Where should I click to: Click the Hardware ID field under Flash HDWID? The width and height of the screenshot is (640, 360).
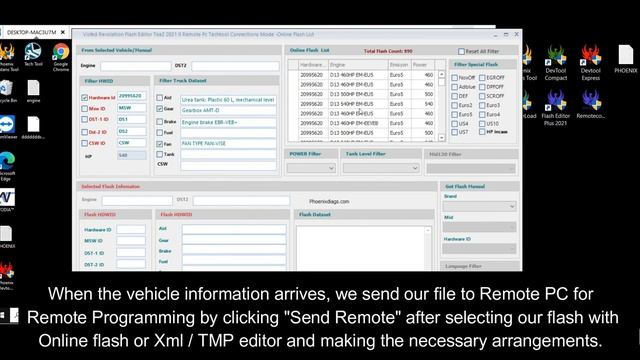pos(131,230)
